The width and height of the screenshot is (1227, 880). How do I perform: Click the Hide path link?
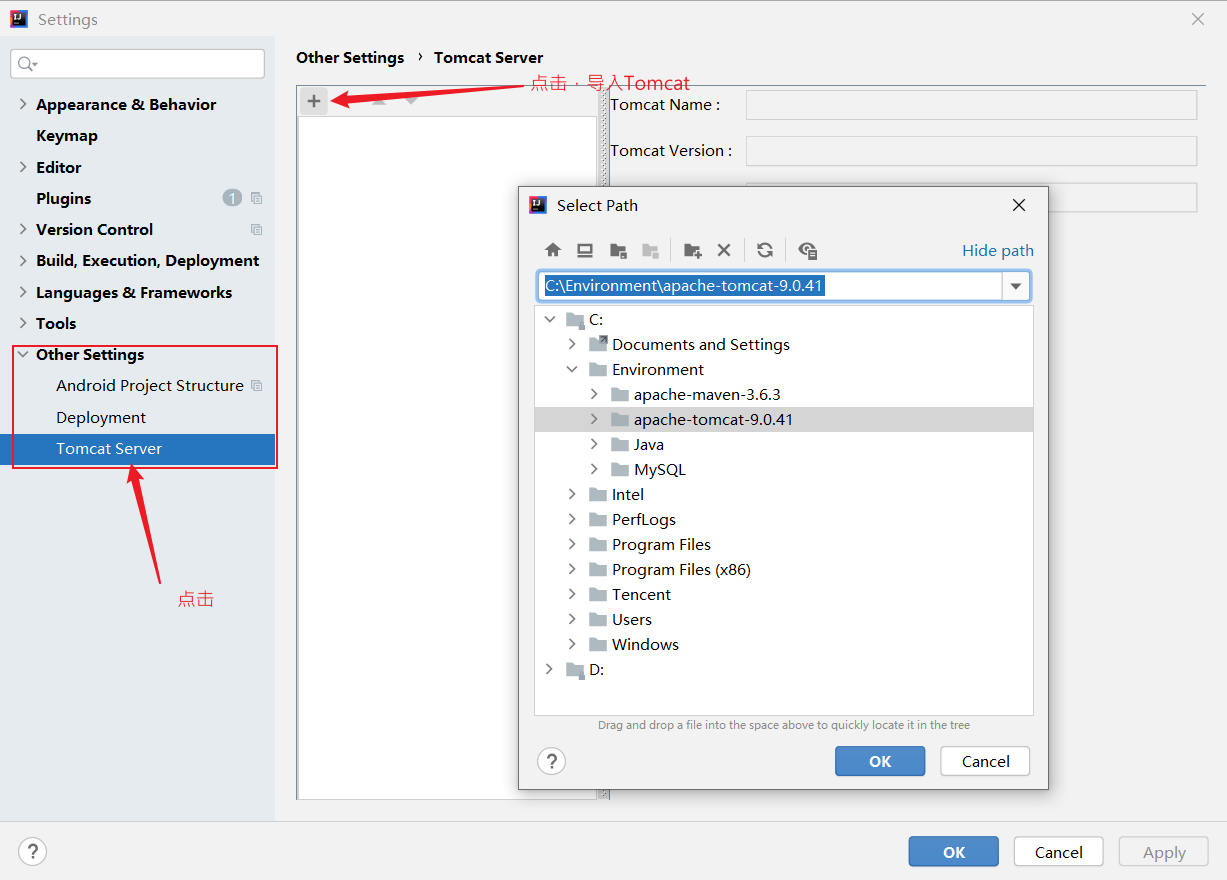pyautogui.click(x=997, y=250)
